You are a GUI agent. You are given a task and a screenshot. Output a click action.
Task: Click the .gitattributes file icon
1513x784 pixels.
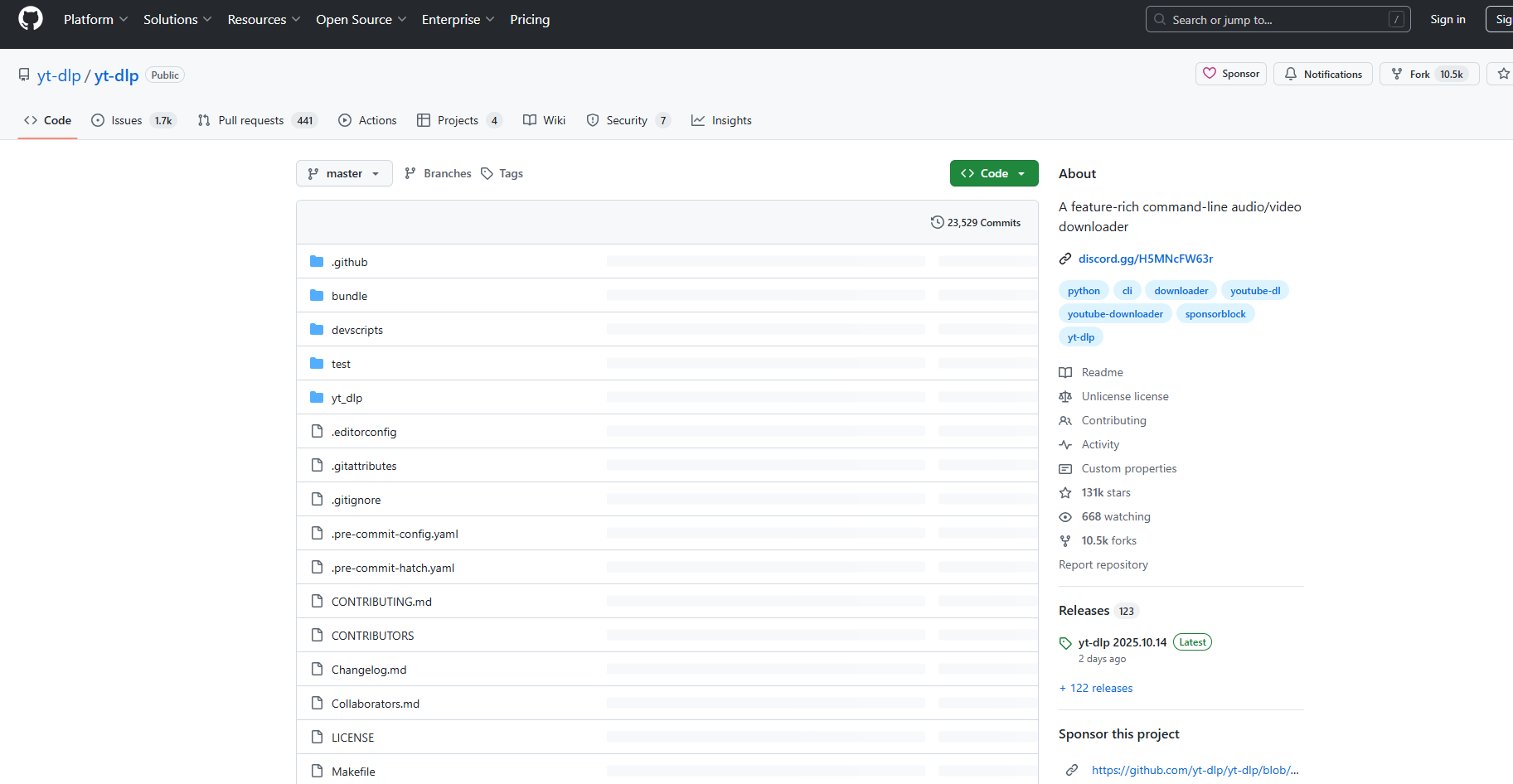[317, 466]
